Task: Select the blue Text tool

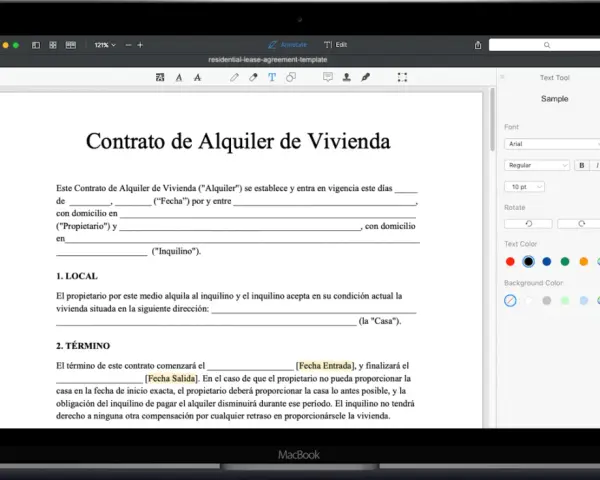Action: (272, 77)
